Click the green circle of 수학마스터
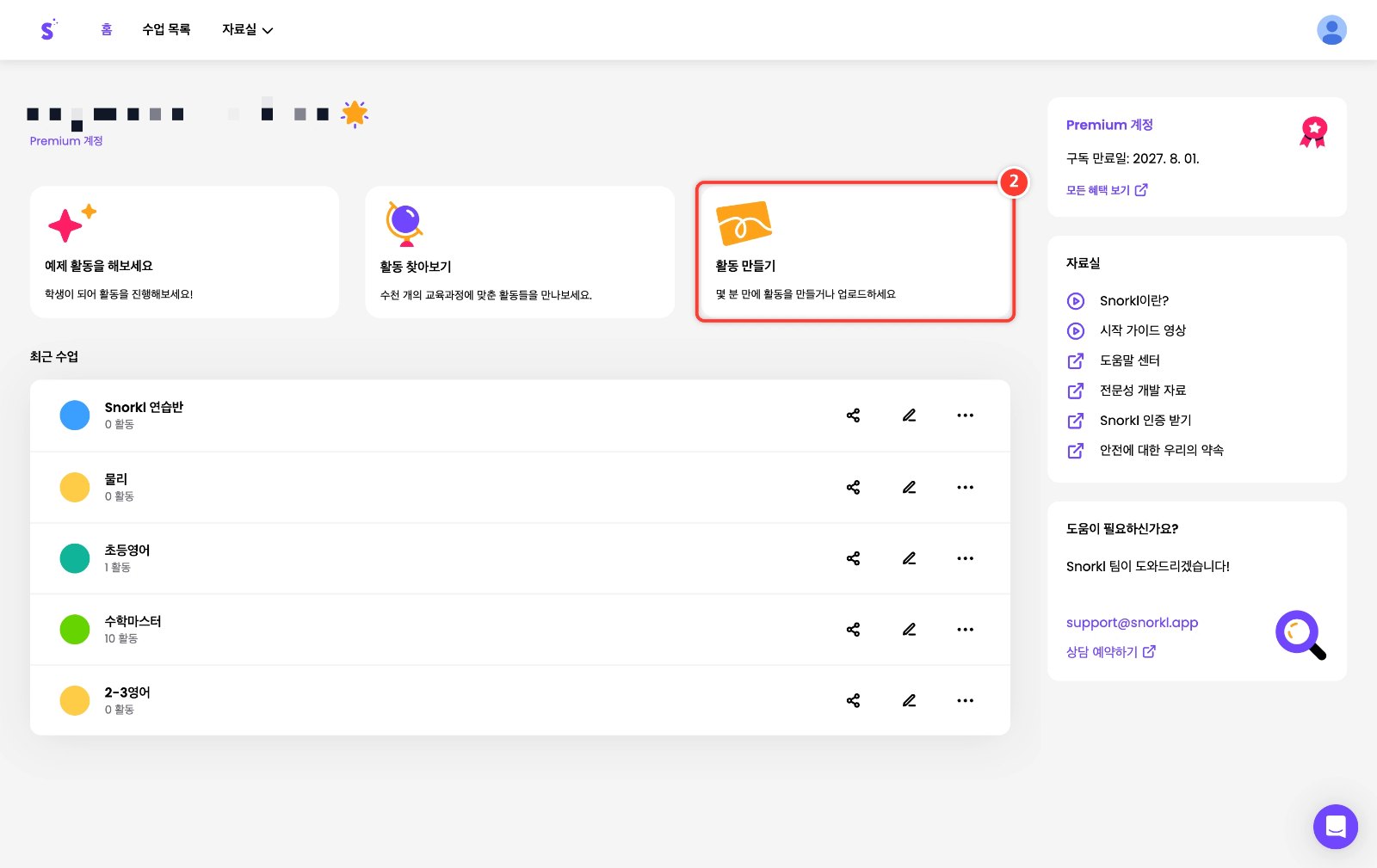 pos(75,630)
